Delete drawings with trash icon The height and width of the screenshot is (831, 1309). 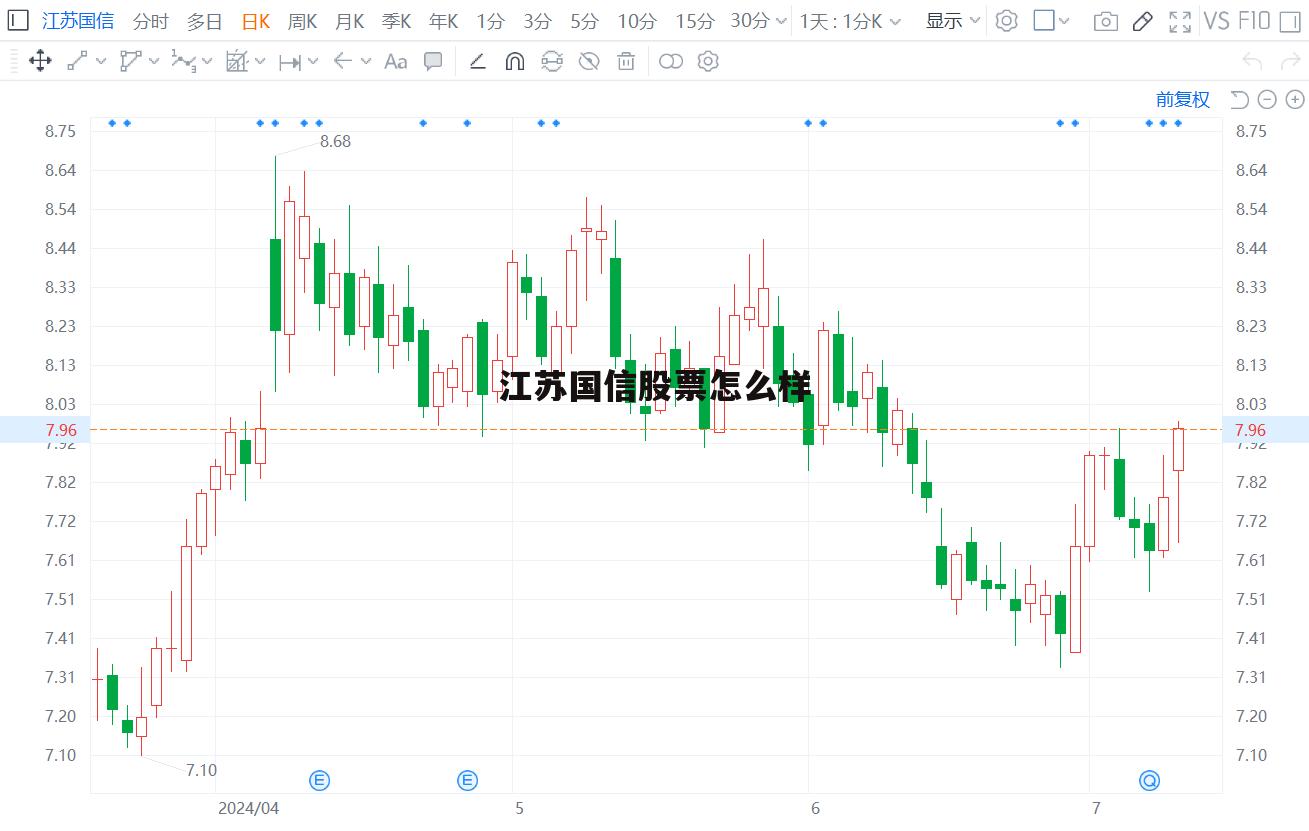pos(626,61)
